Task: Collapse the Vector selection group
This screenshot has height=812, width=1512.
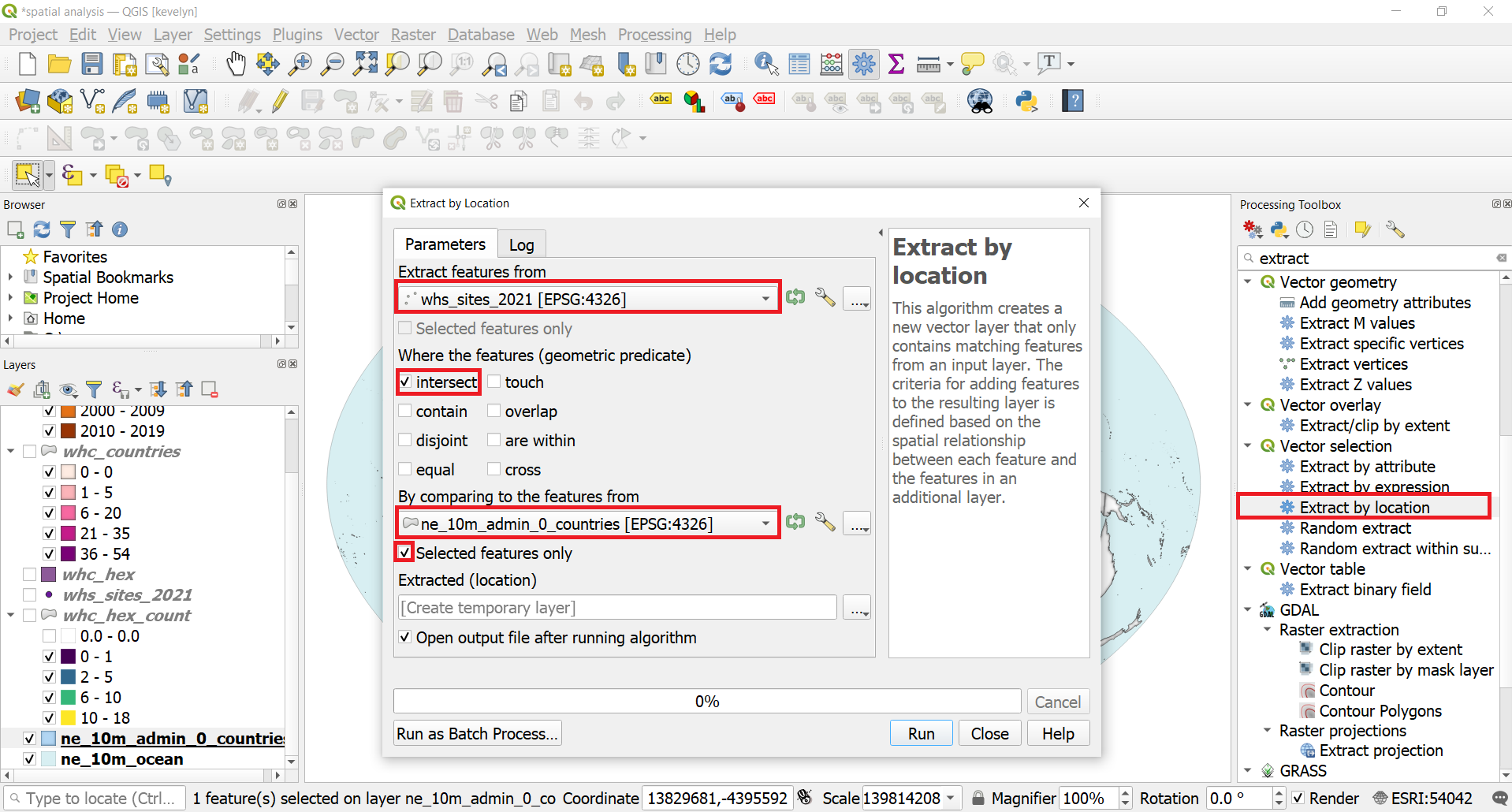Action: tap(1248, 445)
